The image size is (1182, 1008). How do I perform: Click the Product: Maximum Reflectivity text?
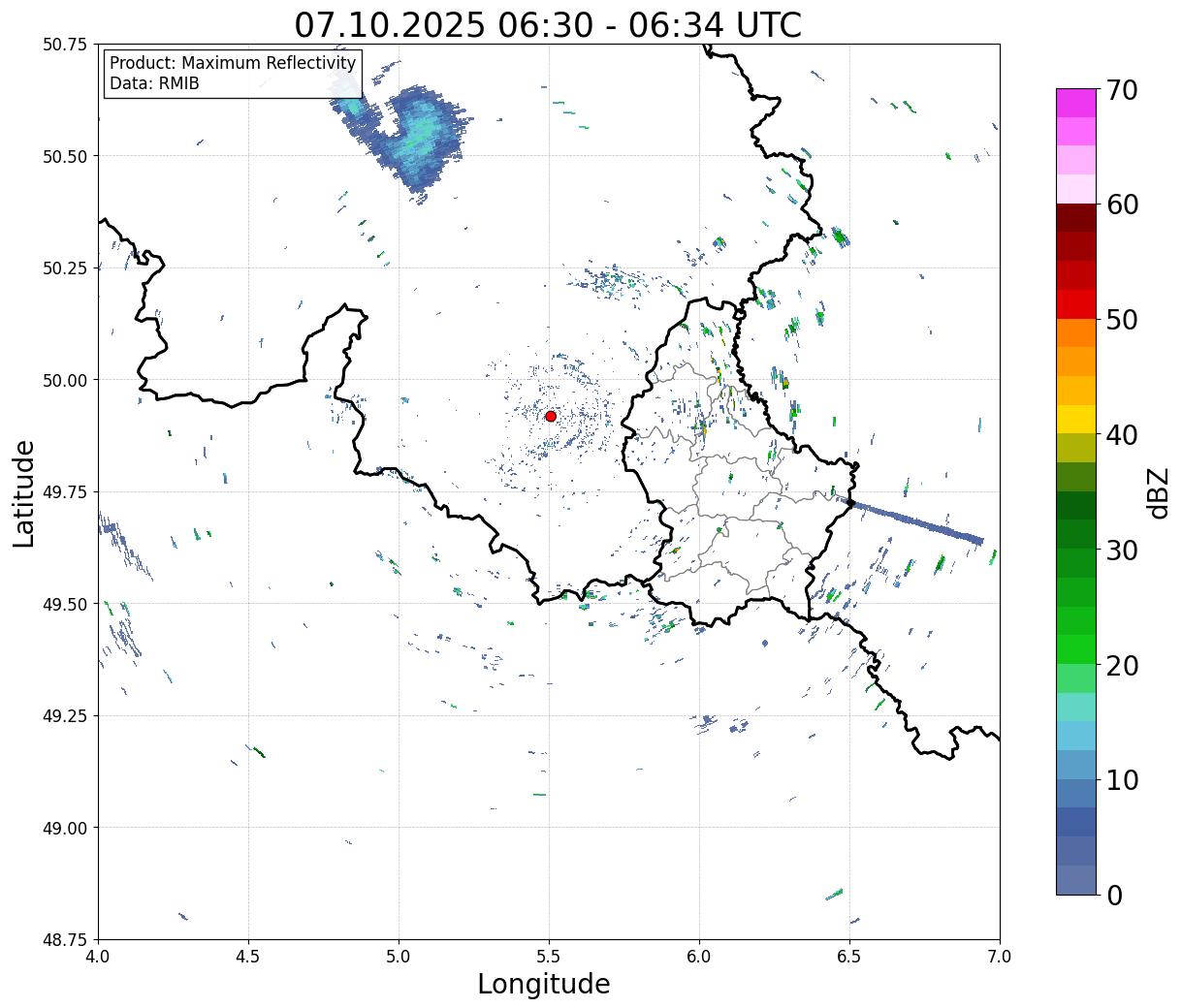(233, 63)
